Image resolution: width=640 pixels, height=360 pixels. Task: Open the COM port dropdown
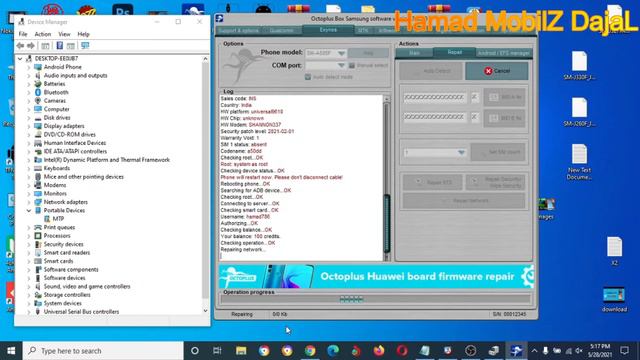[341, 65]
